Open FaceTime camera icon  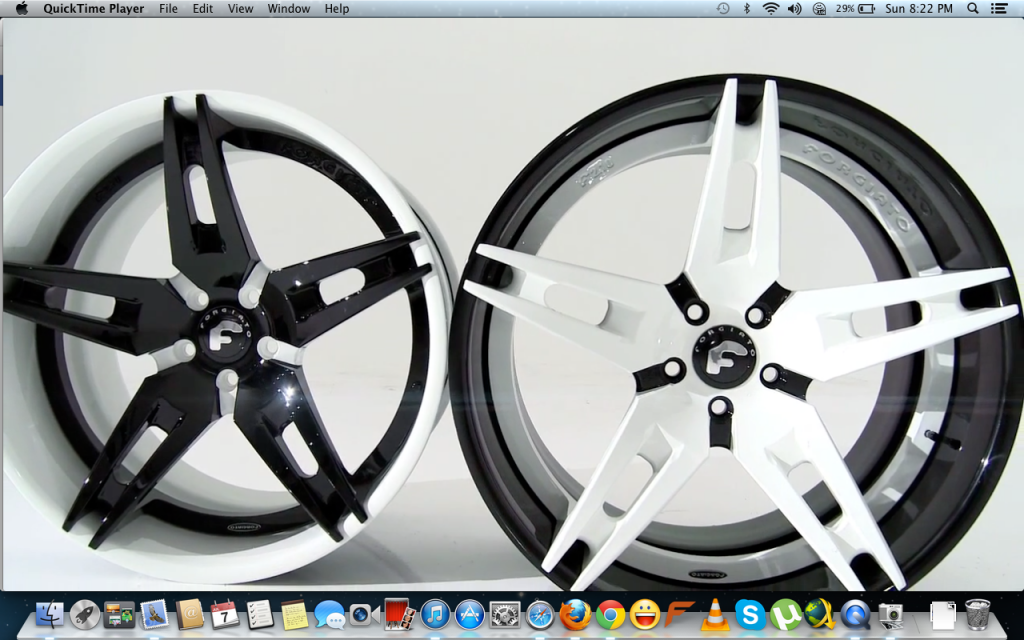(x=364, y=615)
